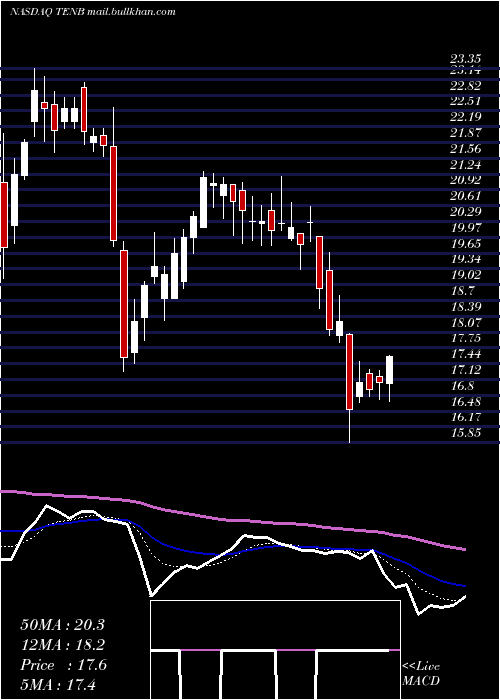
Task: Click the 20.92 price axis label
Action: point(465,180)
